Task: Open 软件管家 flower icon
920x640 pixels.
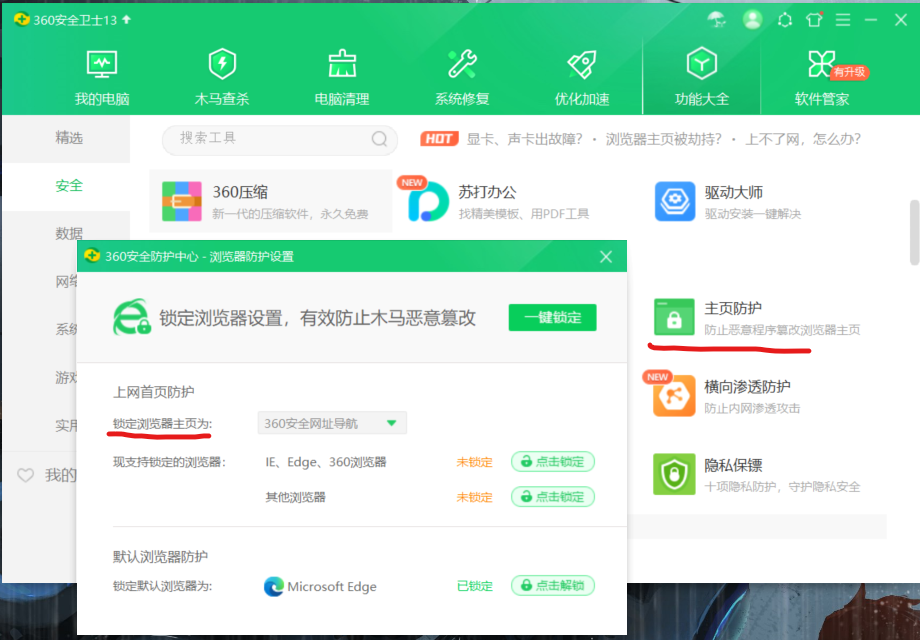Action: click(821, 64)
